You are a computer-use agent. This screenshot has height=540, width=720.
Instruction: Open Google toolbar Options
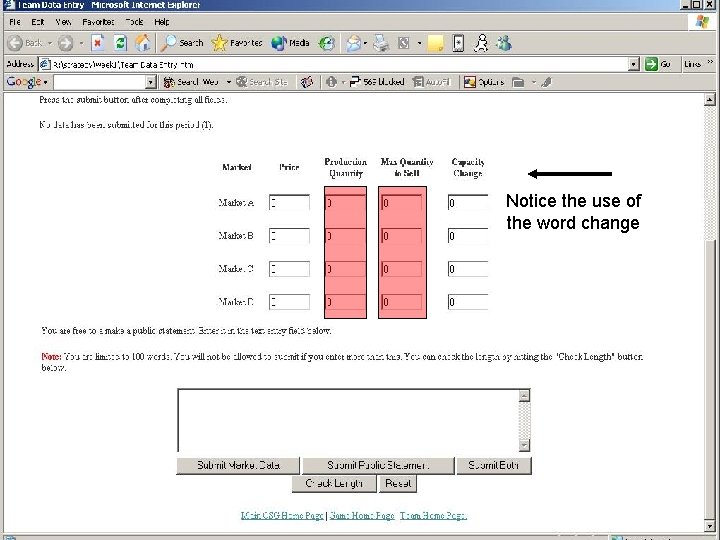pos(484,82)
